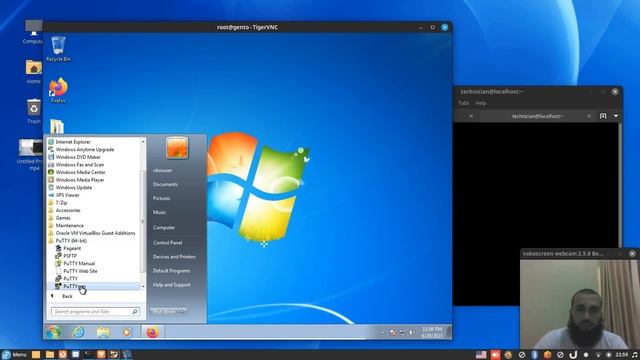Viewport: 640px width, 360px height.
Task: Open the Home folder on the host desktop
Action: click(33, 72)
